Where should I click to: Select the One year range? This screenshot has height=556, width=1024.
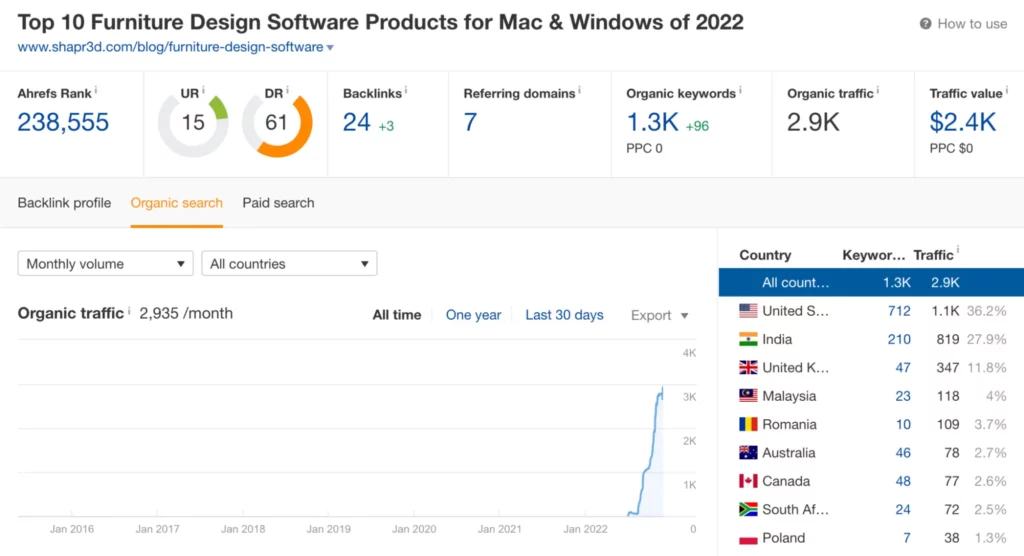(473, 315)
